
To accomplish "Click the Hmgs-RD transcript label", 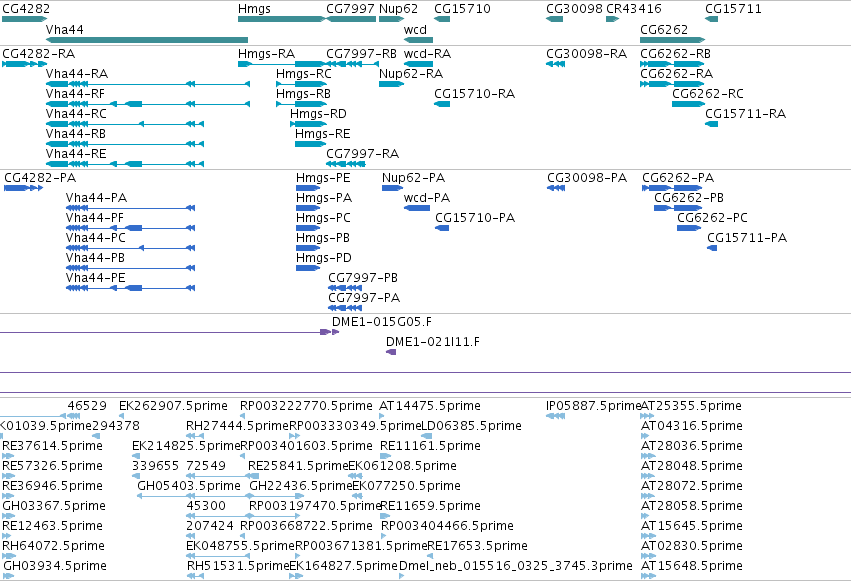I will coord(318,114).
